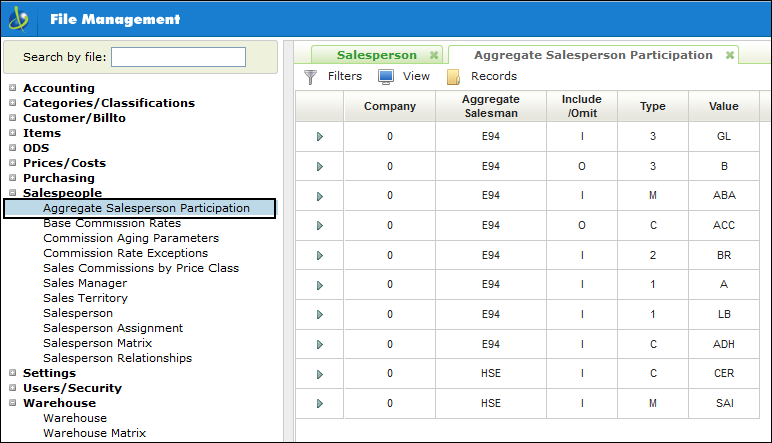The height and width of the screenshot is (443, 772).
Task: Open Base Commission Rates file
Action: (x=112, y=223)
